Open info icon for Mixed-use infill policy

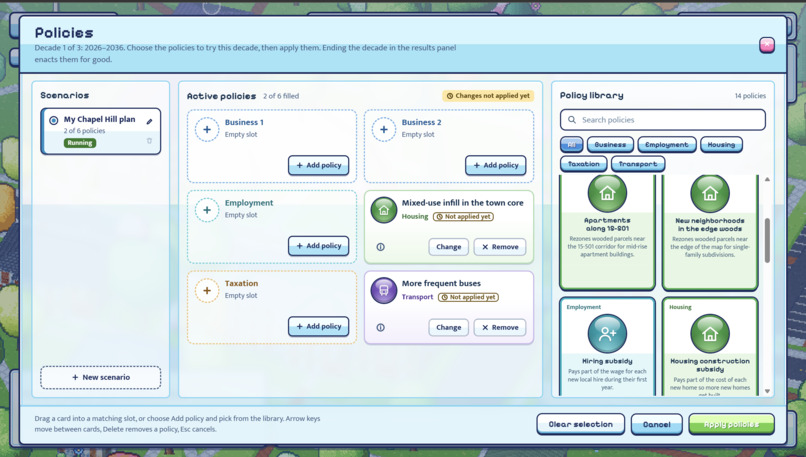[380, 247]
